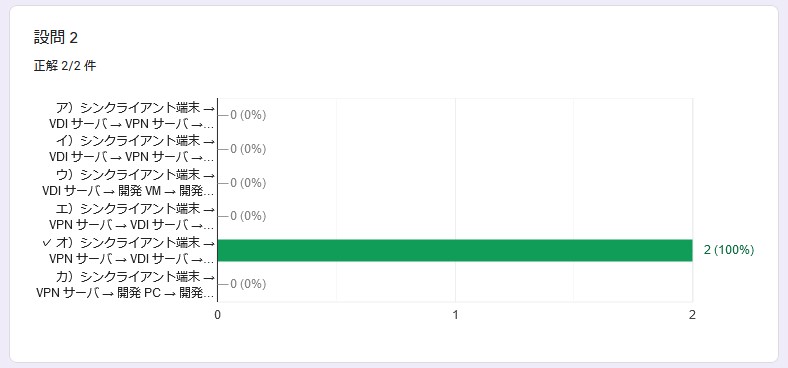Click the イ) シンクライアント端末 option label
The width and height of the screenshot is (788, 368).
(x=133, y=149)
